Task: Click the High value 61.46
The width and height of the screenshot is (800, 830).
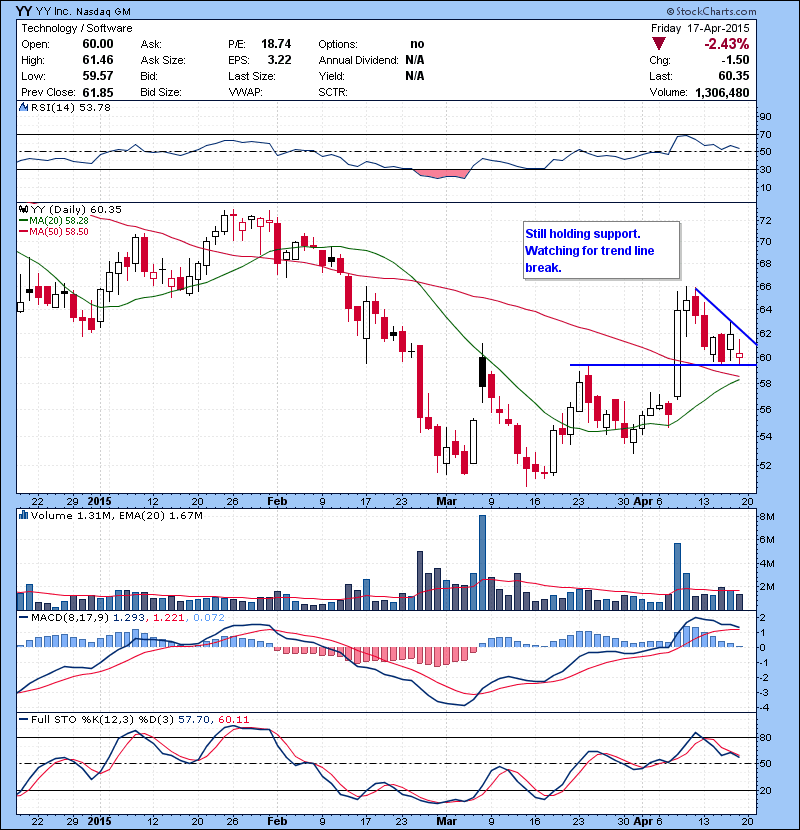Action: click(98, 60)
